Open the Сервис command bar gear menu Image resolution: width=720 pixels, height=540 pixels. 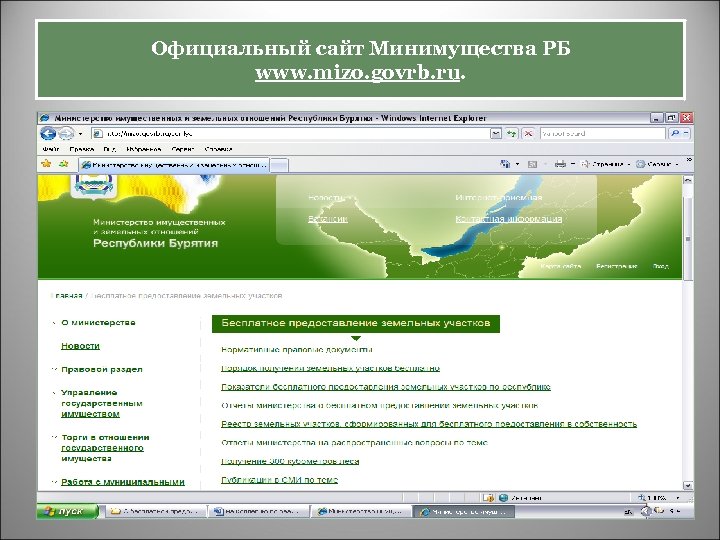[x=657, y=164]
